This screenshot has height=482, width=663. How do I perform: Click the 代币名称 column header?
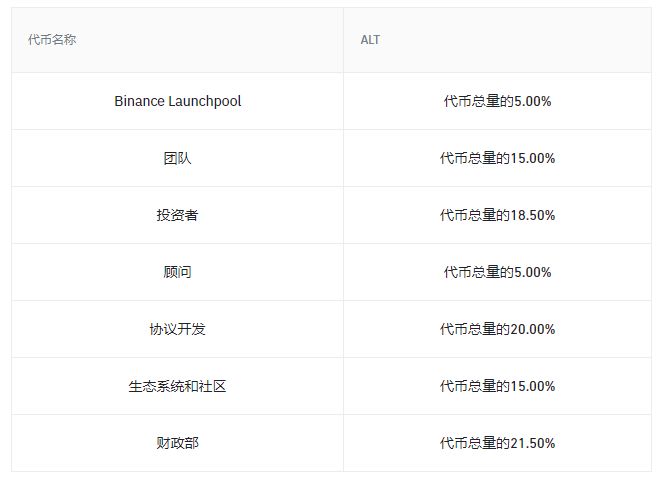tap(52, 40)
